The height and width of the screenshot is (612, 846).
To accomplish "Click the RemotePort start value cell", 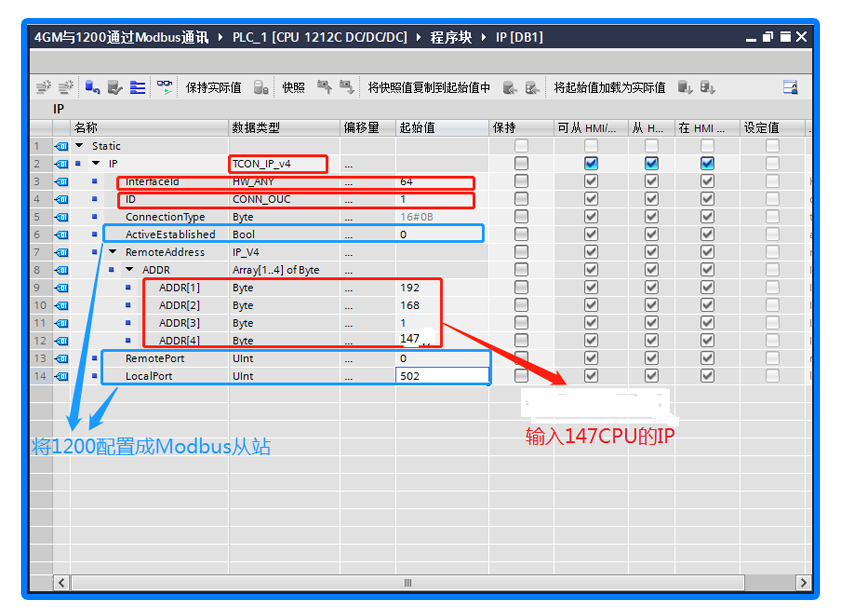I will click(x=442, y=358).
